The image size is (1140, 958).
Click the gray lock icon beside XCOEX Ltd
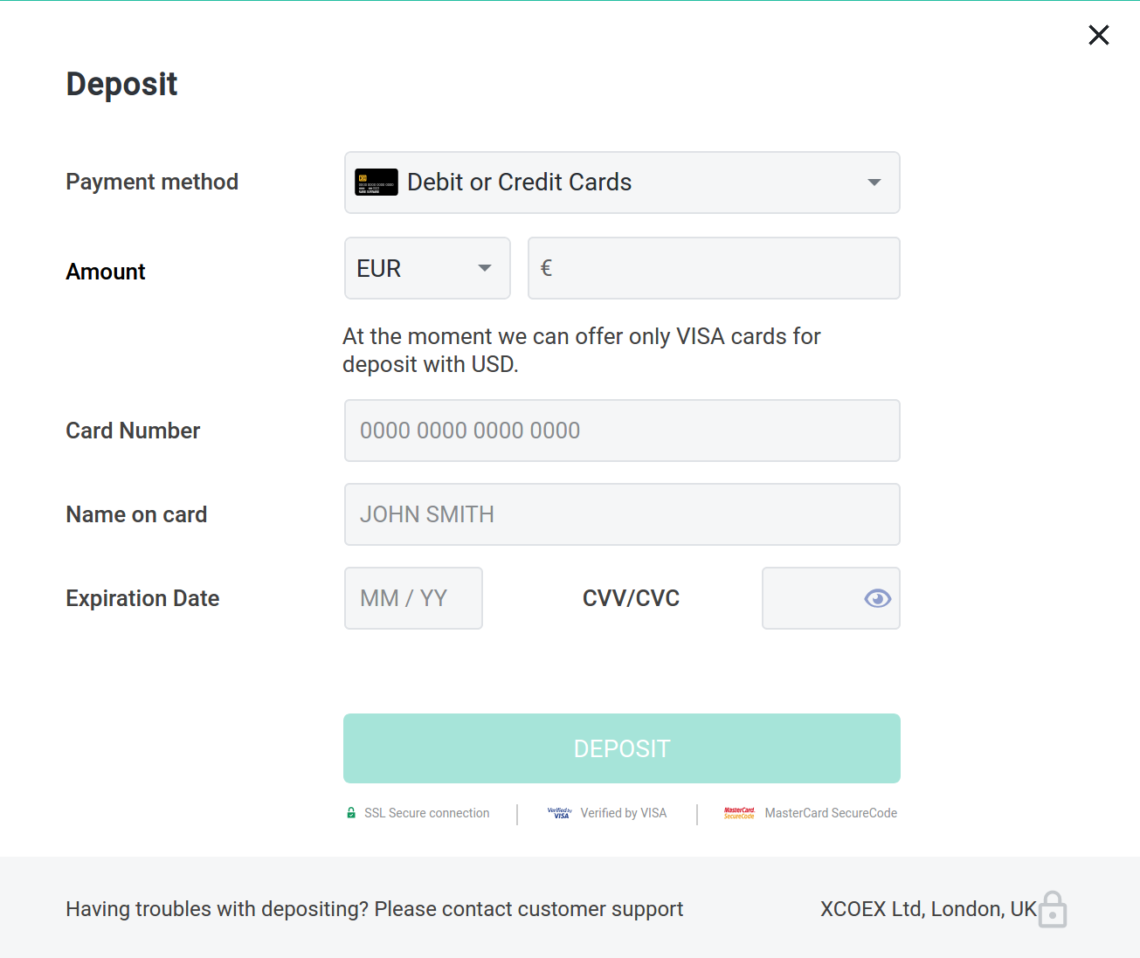(1052, 910)
